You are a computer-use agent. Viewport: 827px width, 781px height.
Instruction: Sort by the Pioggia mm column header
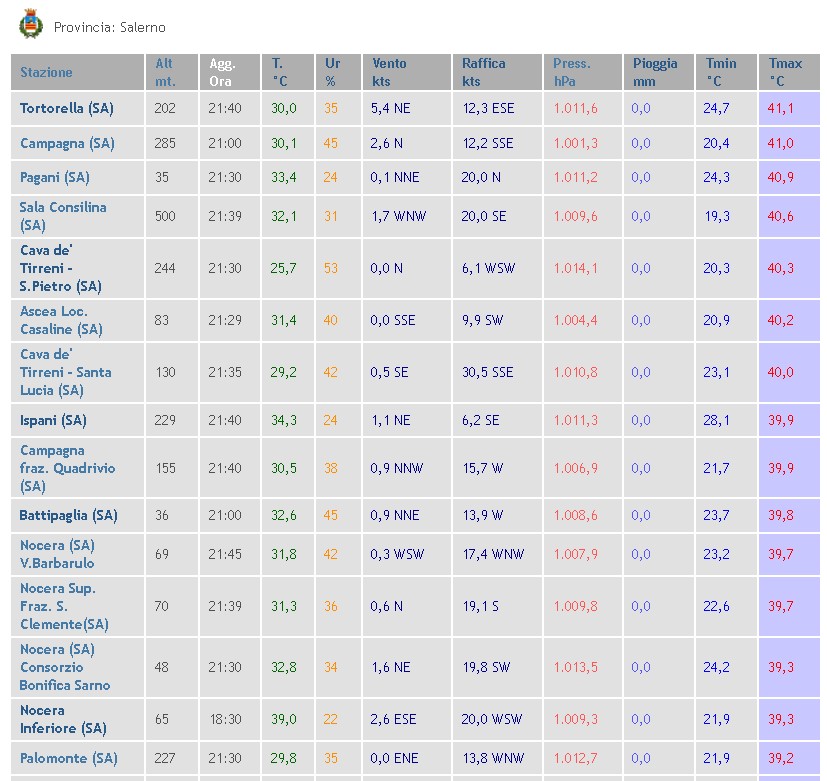(655, 72)
